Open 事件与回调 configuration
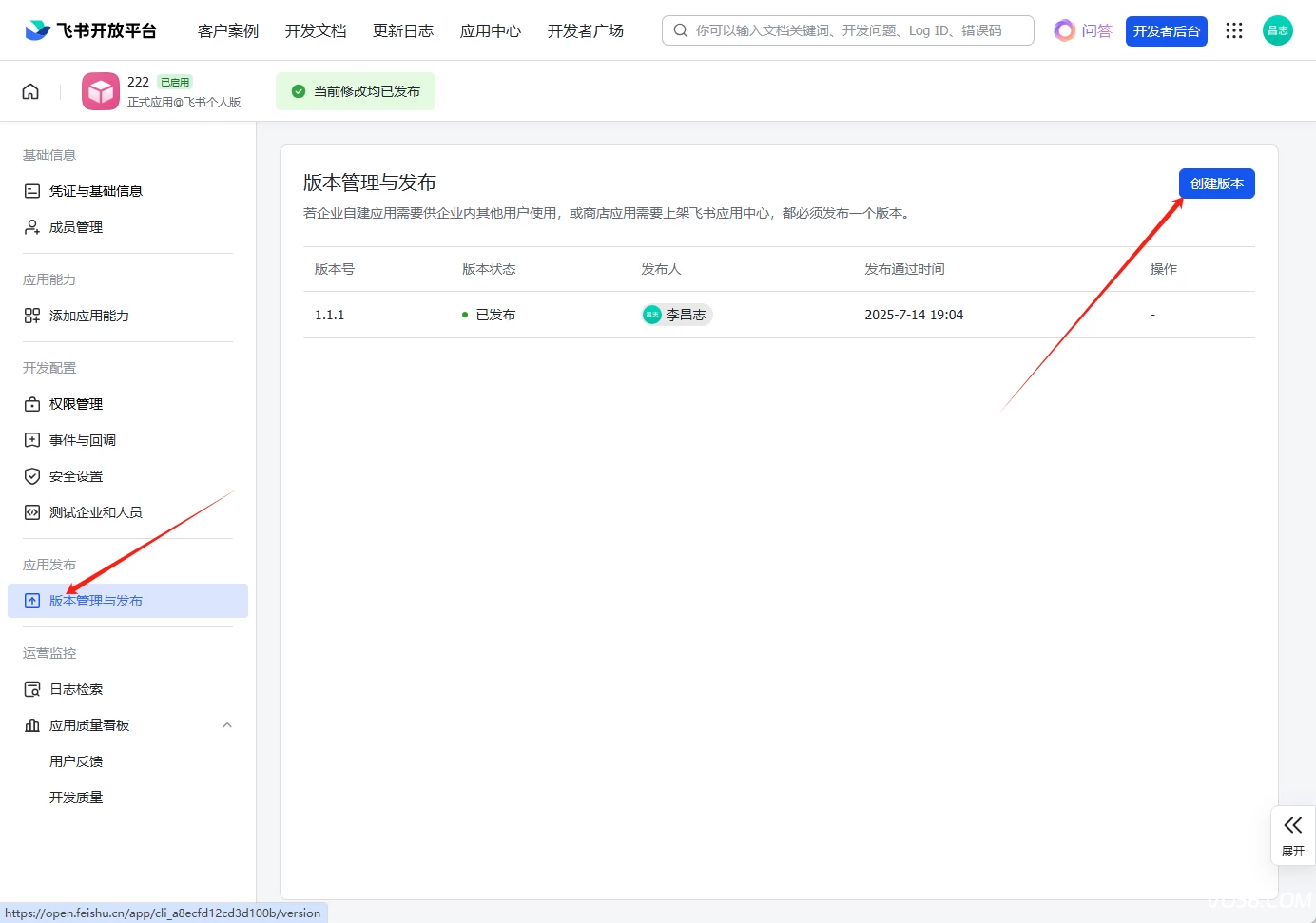Image resolution: width=1316 pixels, height=923 pixels. click(83, 440)
